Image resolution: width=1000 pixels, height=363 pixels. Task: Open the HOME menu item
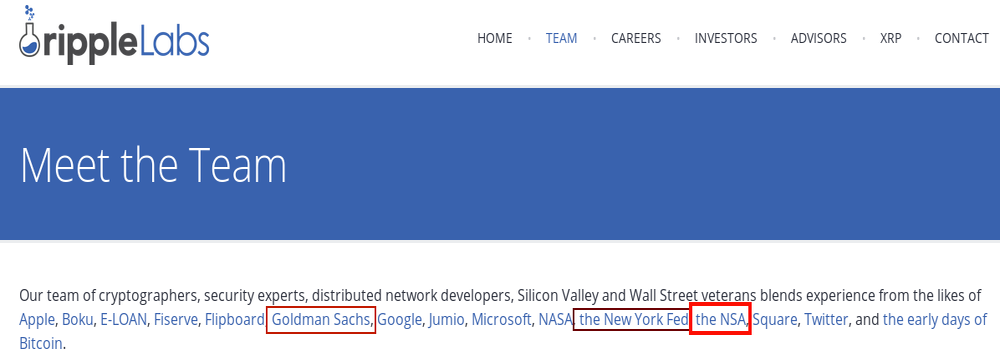494,38
